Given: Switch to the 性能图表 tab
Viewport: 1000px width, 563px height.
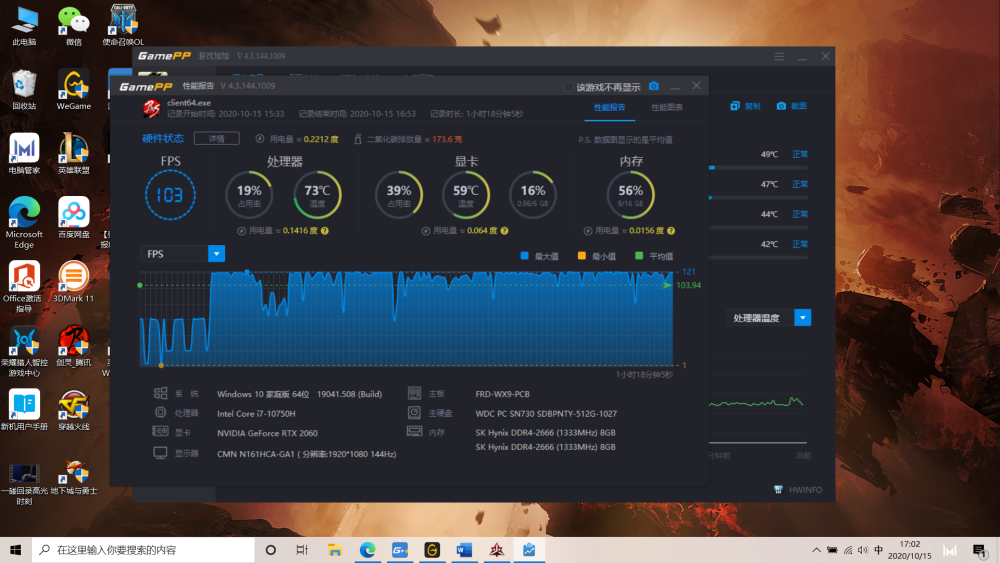Looking at the screenshot, I should coord(667,107).
